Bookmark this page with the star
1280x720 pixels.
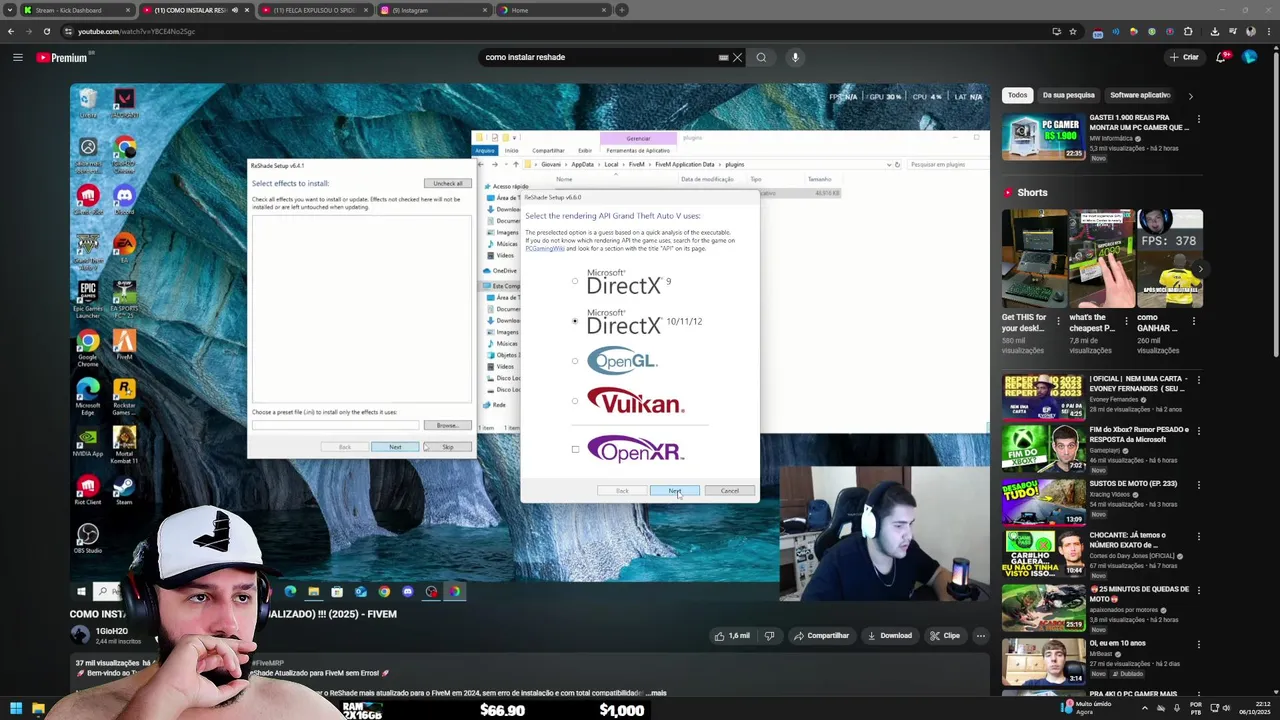tap(1073, 31)
